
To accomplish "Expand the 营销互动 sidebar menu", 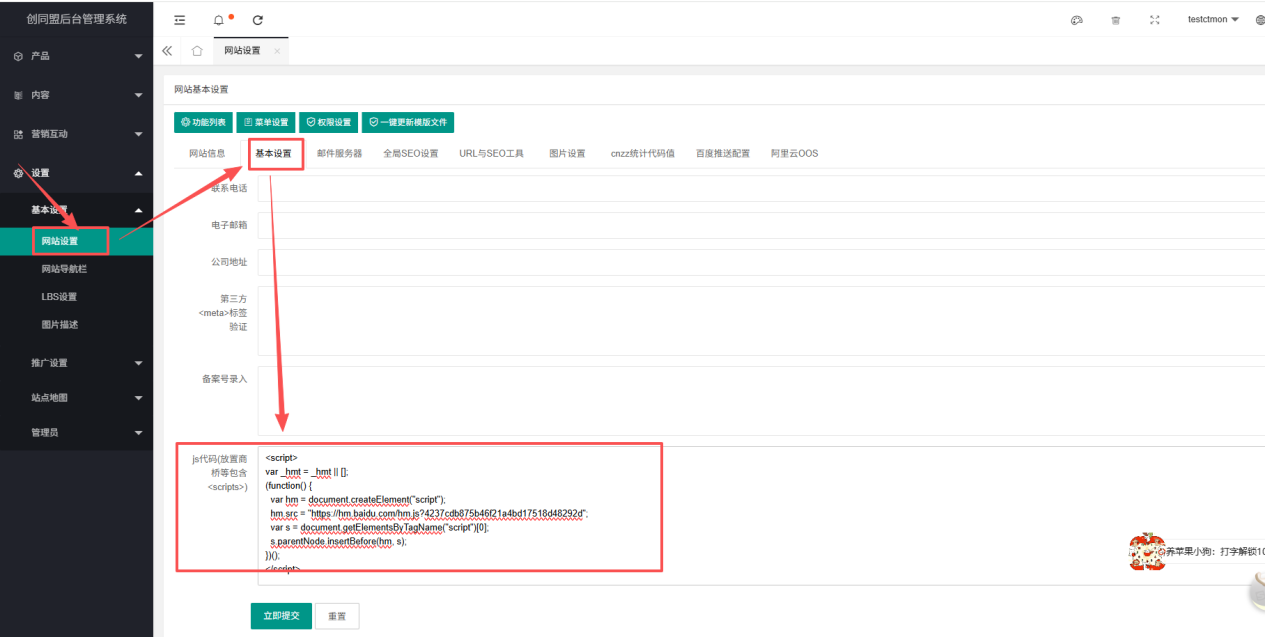I will (76, 134).
